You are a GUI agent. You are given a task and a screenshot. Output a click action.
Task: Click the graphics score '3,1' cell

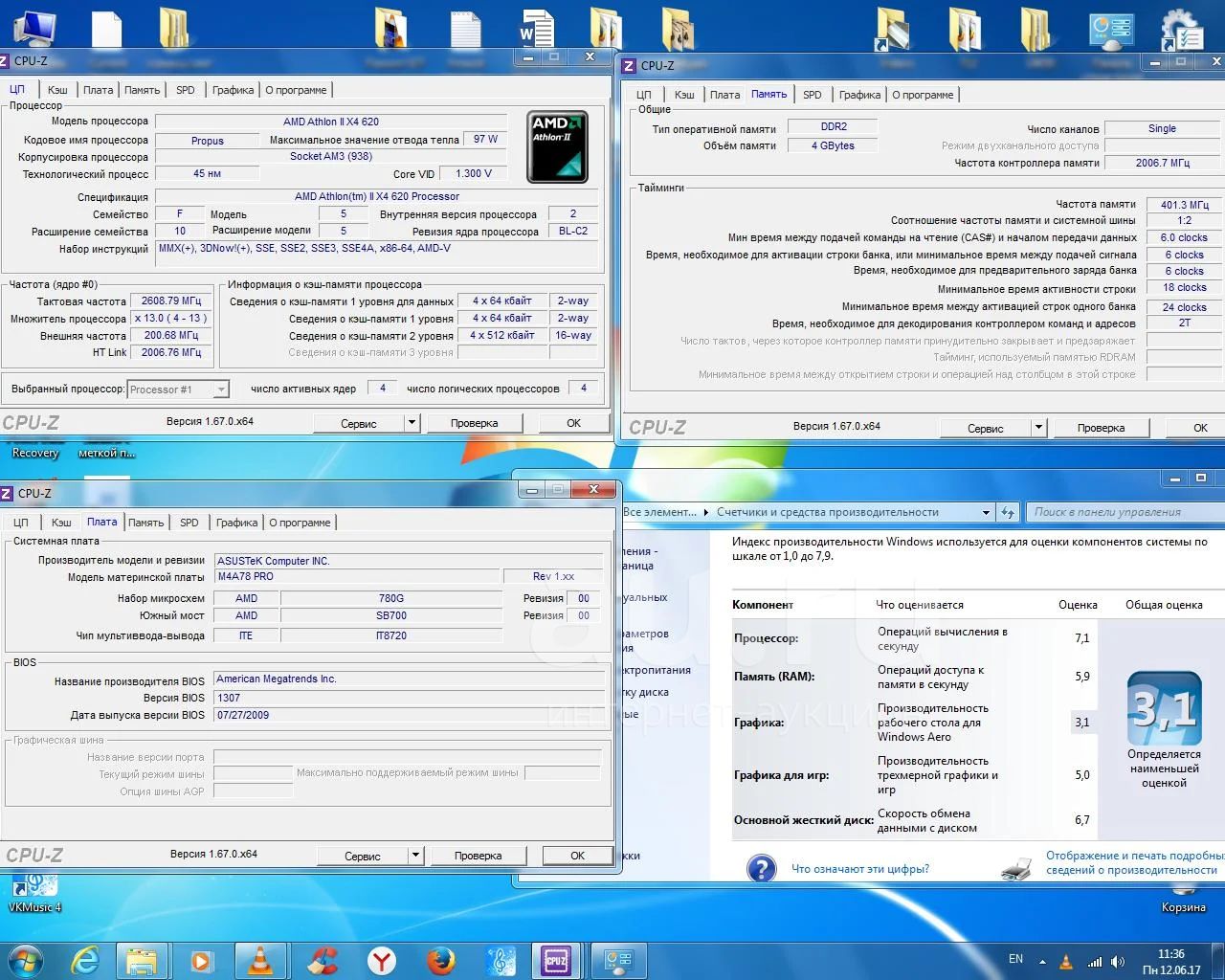[x=1081, y=723]
